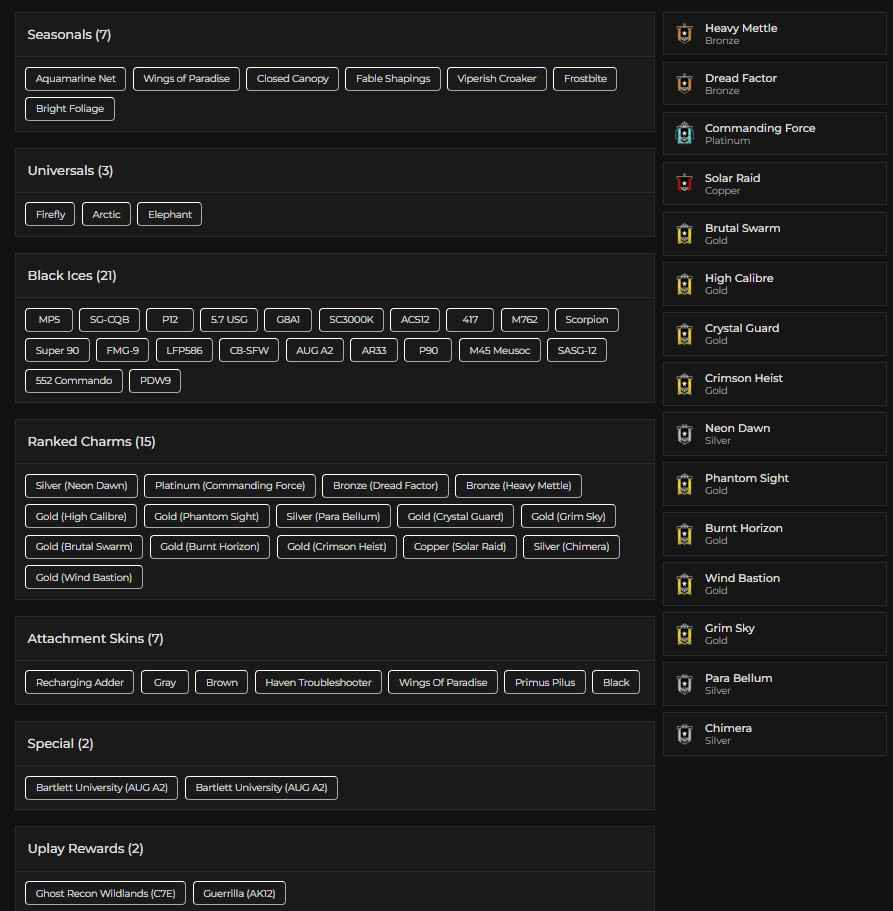The width and height of the screenshot is (893, 911).
Task: Click the Grim Sky Gold charm icon
Action: 685,633
